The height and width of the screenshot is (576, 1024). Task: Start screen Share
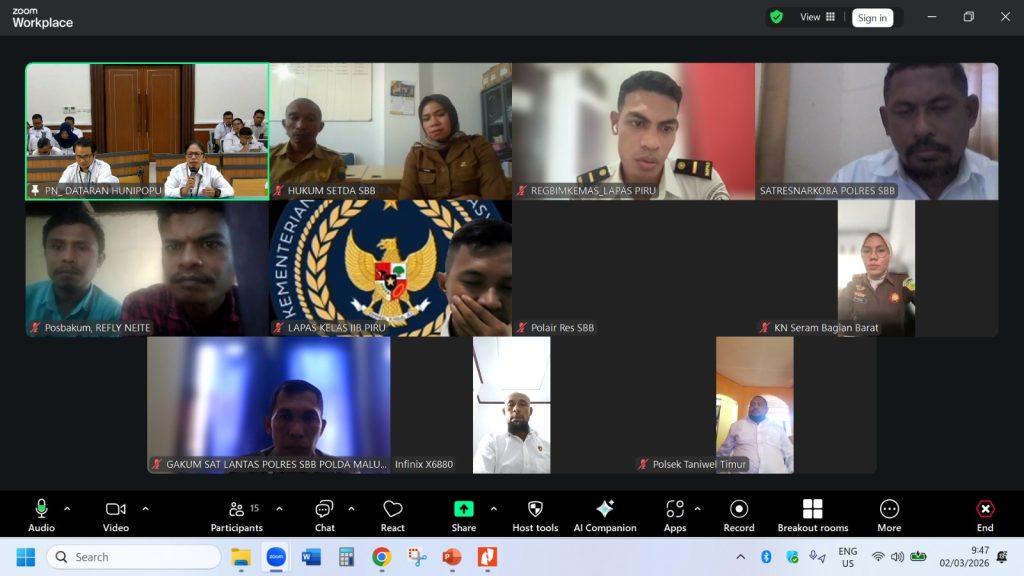coord(464,514)
